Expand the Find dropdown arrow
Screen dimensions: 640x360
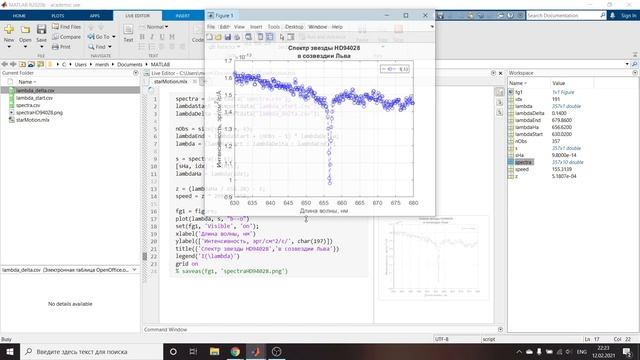click(x=110, y=47)
